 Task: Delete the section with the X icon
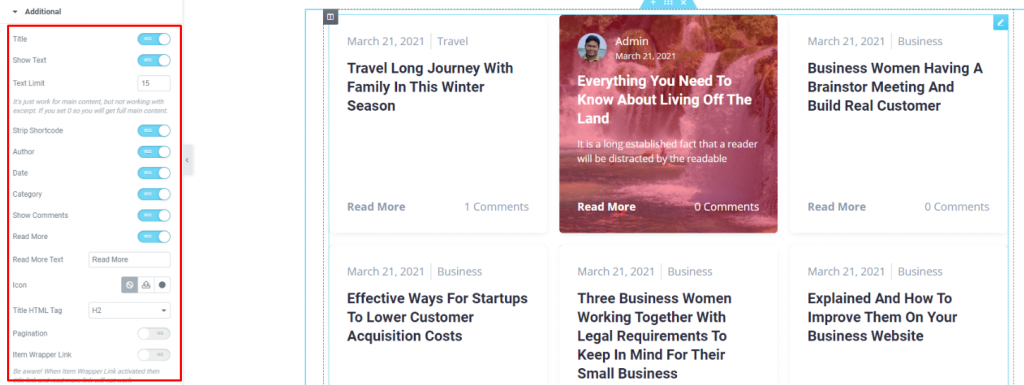[684, 3]
